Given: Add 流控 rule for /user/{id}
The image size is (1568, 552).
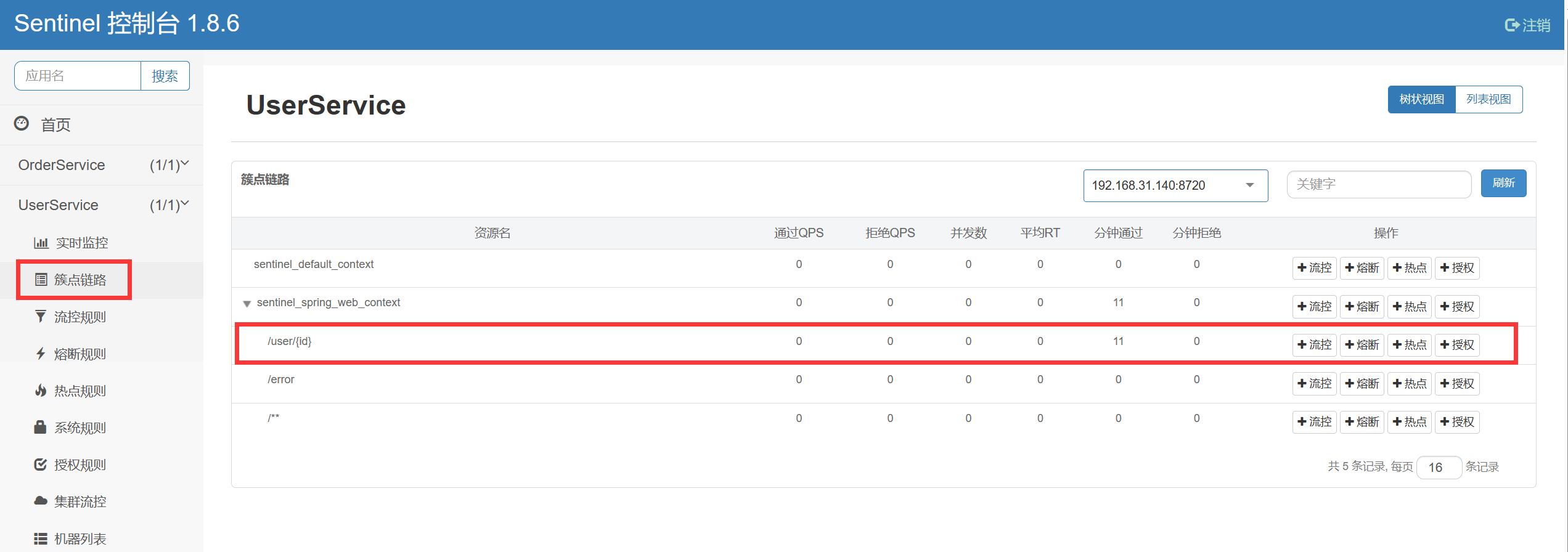Looking at the screenshot, I should (x=1314, y=345).
